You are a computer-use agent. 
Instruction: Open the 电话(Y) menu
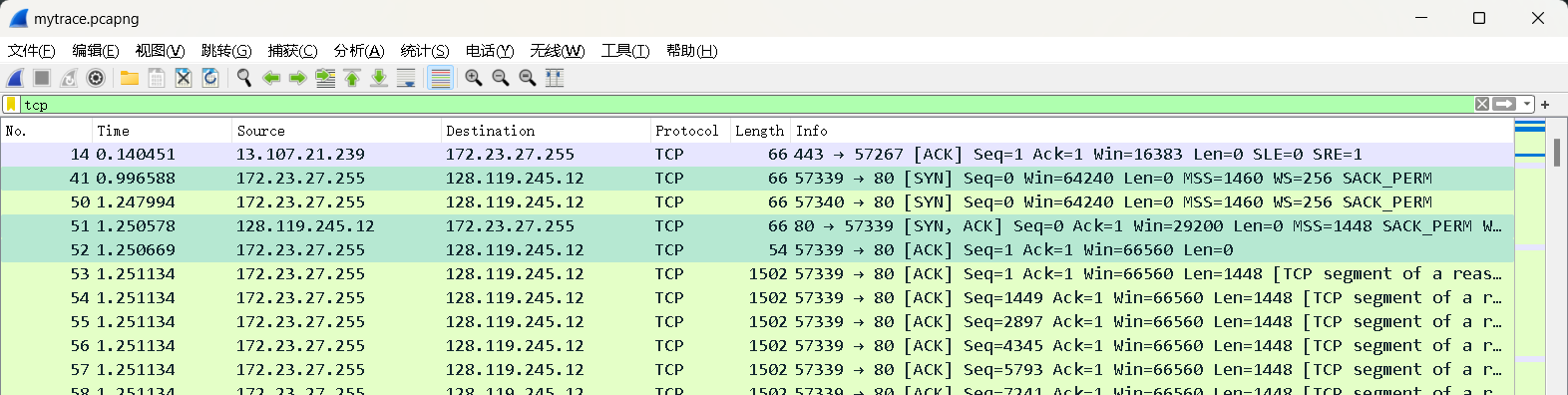pyautogui.click(x=490, y=51)
